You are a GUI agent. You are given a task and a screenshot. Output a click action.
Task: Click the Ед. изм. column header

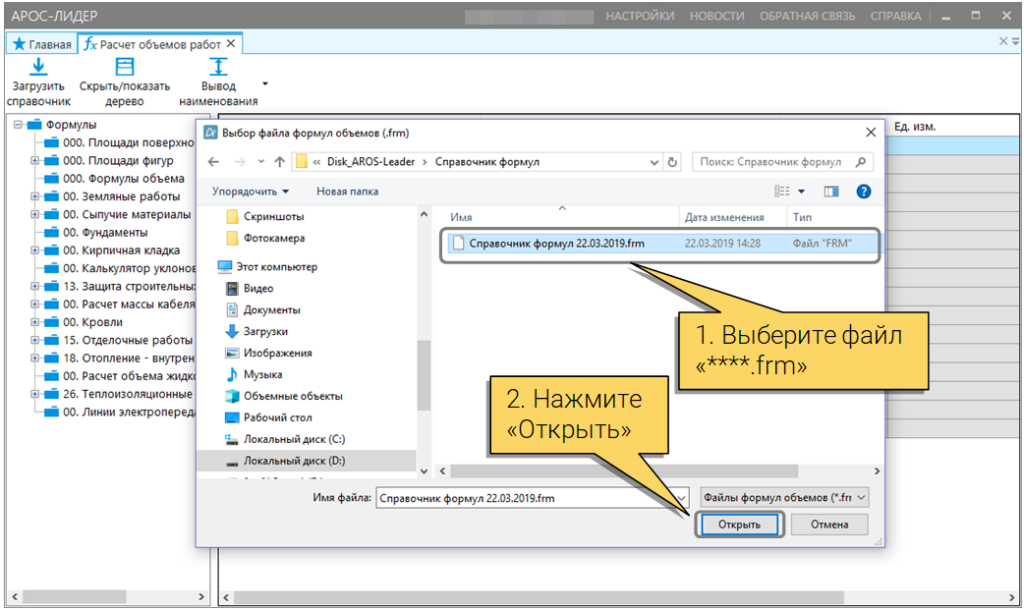click(914, 127)
